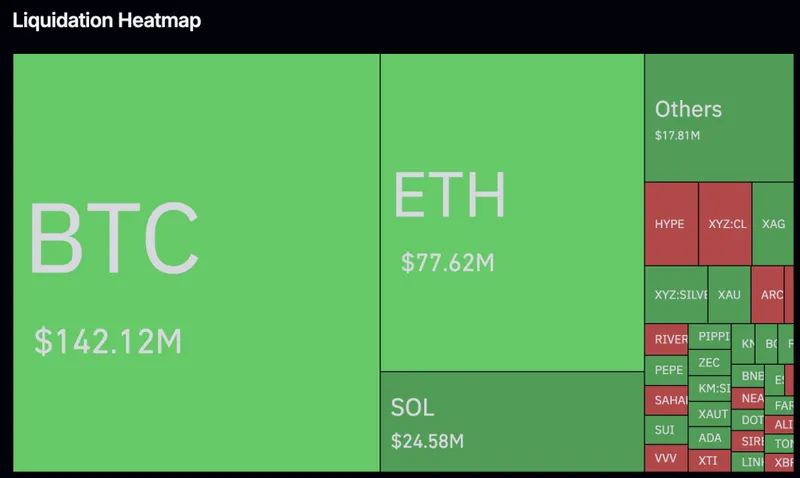Select the red HYPE tile
Image resolution: width=800 pixels, height=478 pixels.
click(670, 224)
